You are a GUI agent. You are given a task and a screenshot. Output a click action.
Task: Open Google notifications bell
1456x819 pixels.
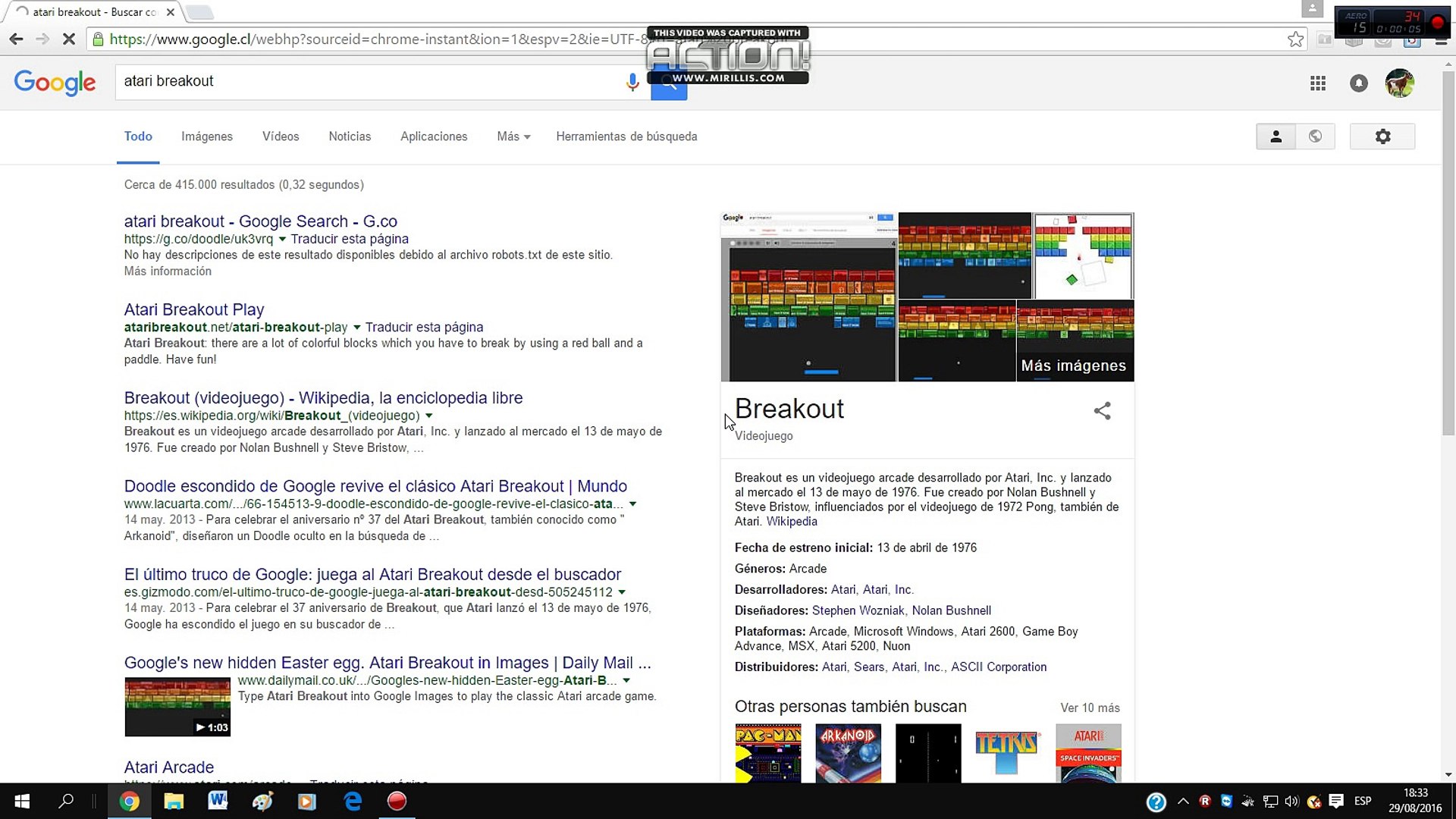tap(1359, 83)
